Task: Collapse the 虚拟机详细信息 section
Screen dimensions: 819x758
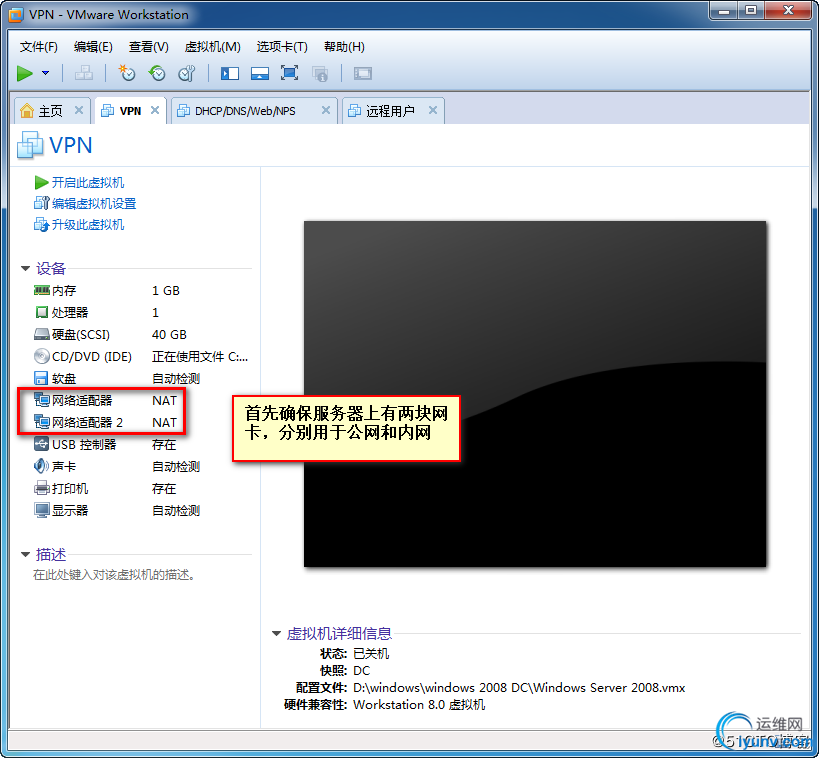Action: pos(276,634)
